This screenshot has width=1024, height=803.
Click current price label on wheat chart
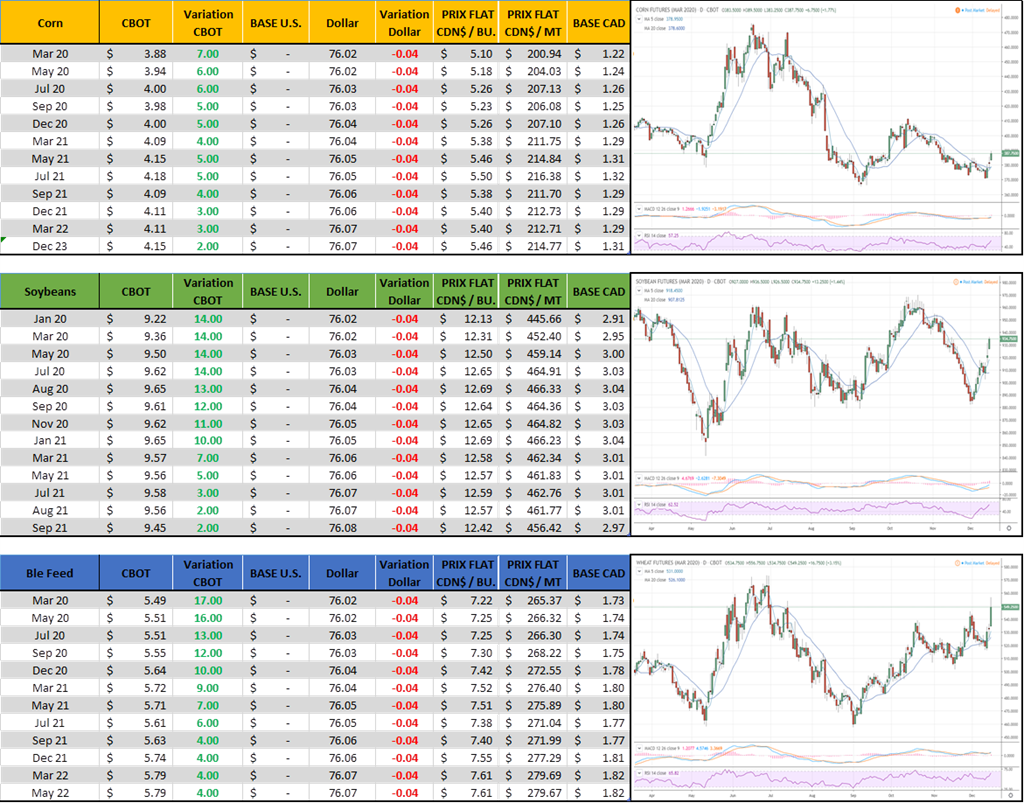click(1009, 607)
